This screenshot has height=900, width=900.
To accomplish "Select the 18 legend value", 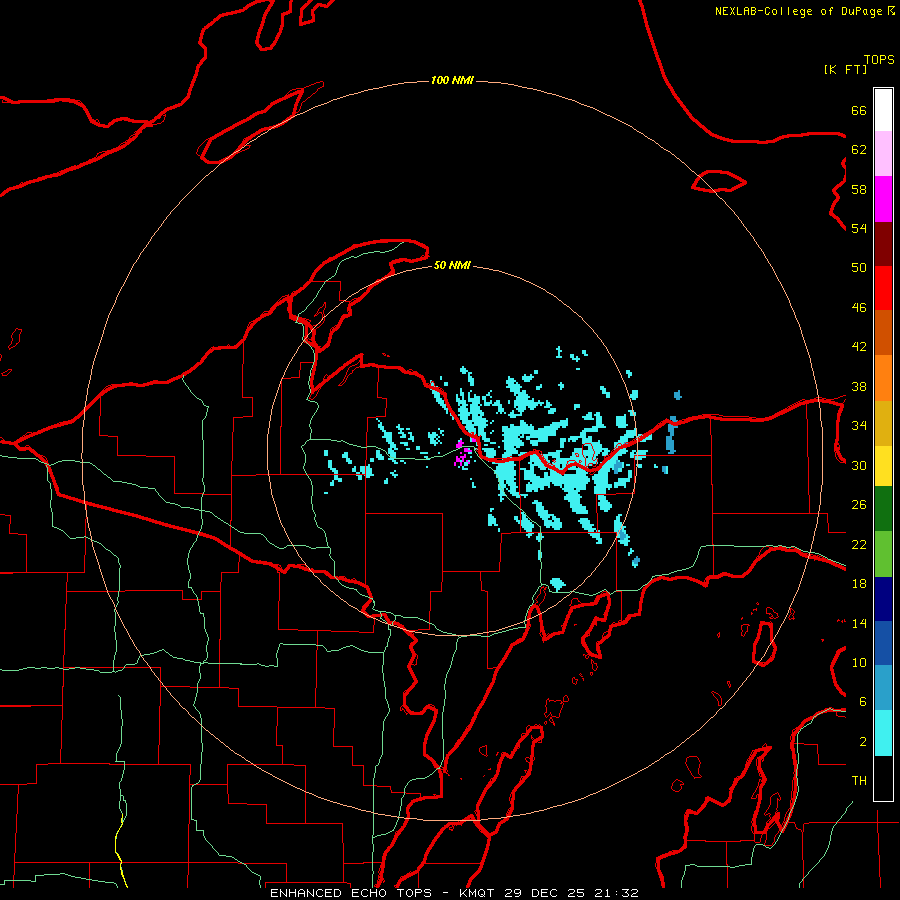I will click(859, 584).
